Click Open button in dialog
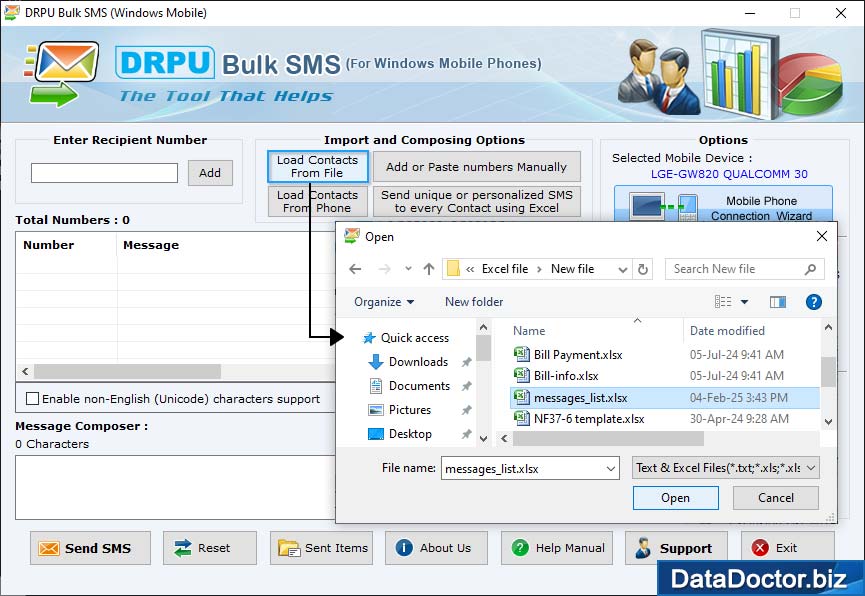The width and height of the screenshot is (865, 596). [676, 498]
